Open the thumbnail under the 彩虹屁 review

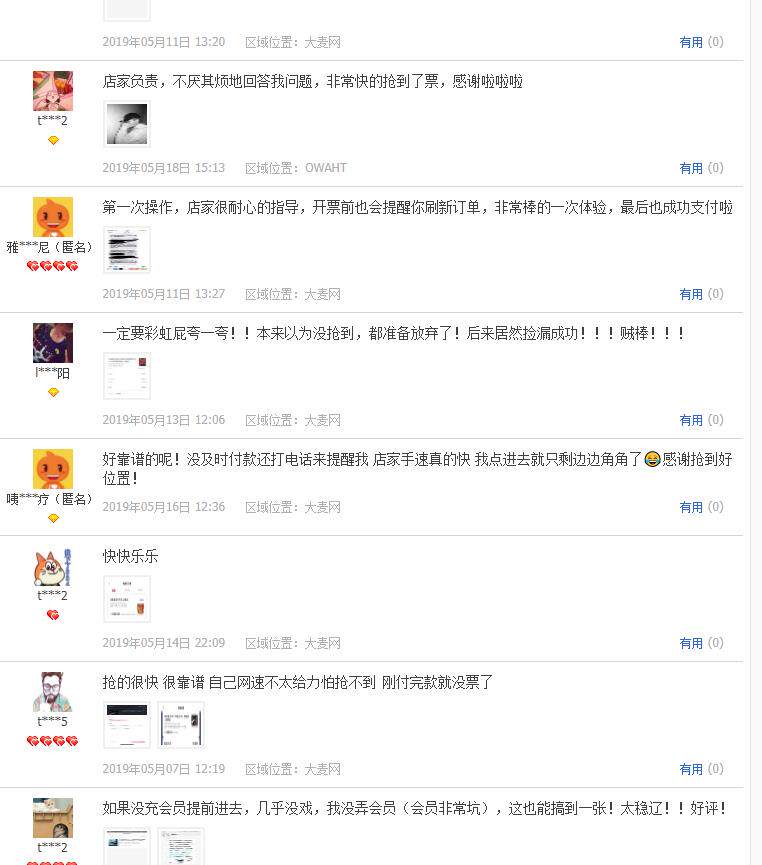click(x=127, y=376)
